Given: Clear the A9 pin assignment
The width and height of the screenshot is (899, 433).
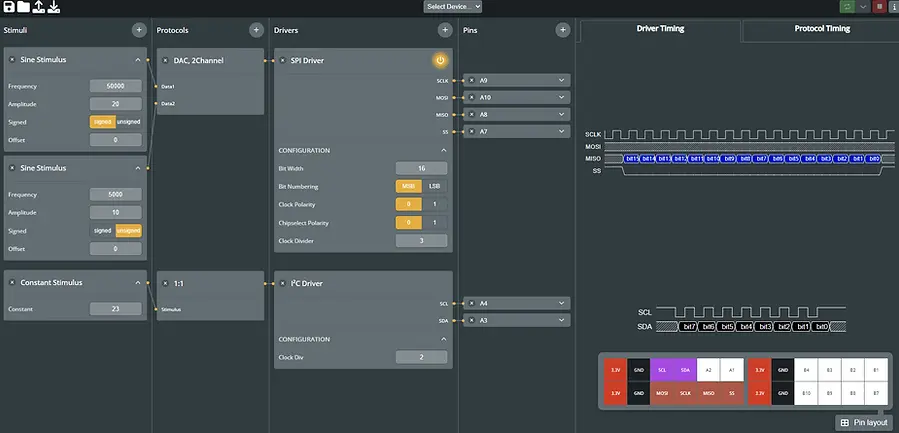Looking at the screenshot, I should (472, 80).
